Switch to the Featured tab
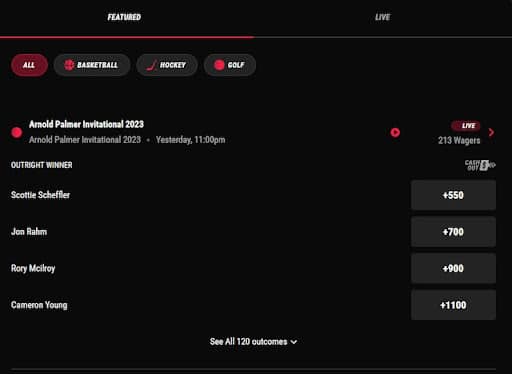The image size is (512, 374). click(x=124, y=17)
